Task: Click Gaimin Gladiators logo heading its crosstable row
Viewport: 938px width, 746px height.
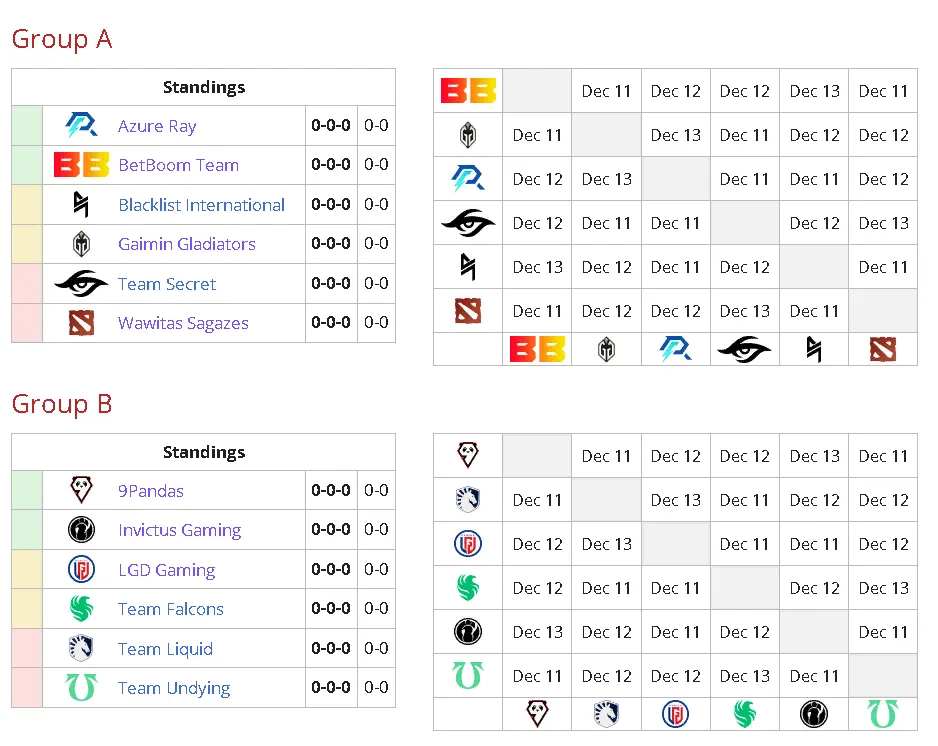Action: pyautogui.click(x=468, y=135)
